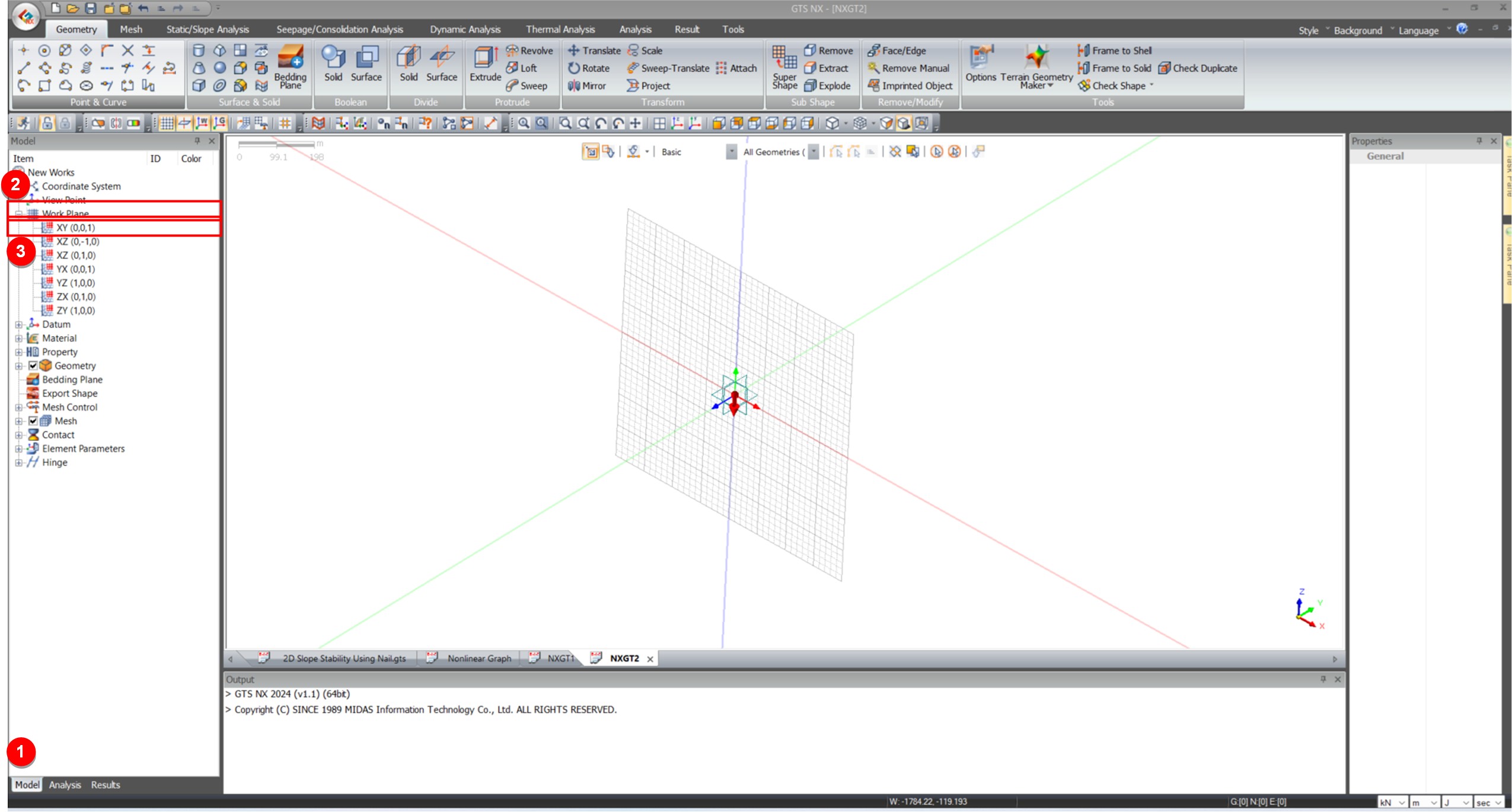Image resolution: width=1512 pixels, height=812 pixels.
Task: Open the Rotate transform tool
Action: [589, 68]
